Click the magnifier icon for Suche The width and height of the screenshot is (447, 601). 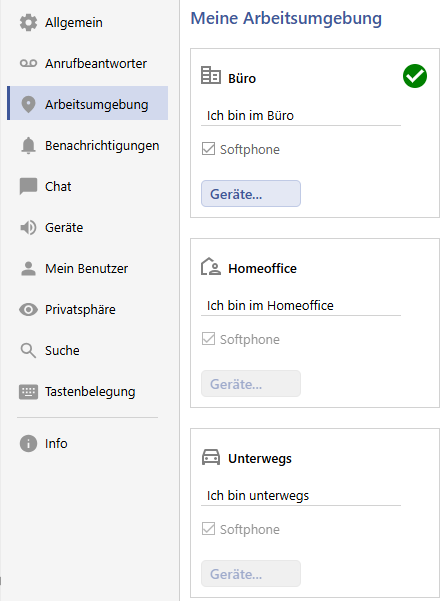pyautogui.click(x=28, y=350)
